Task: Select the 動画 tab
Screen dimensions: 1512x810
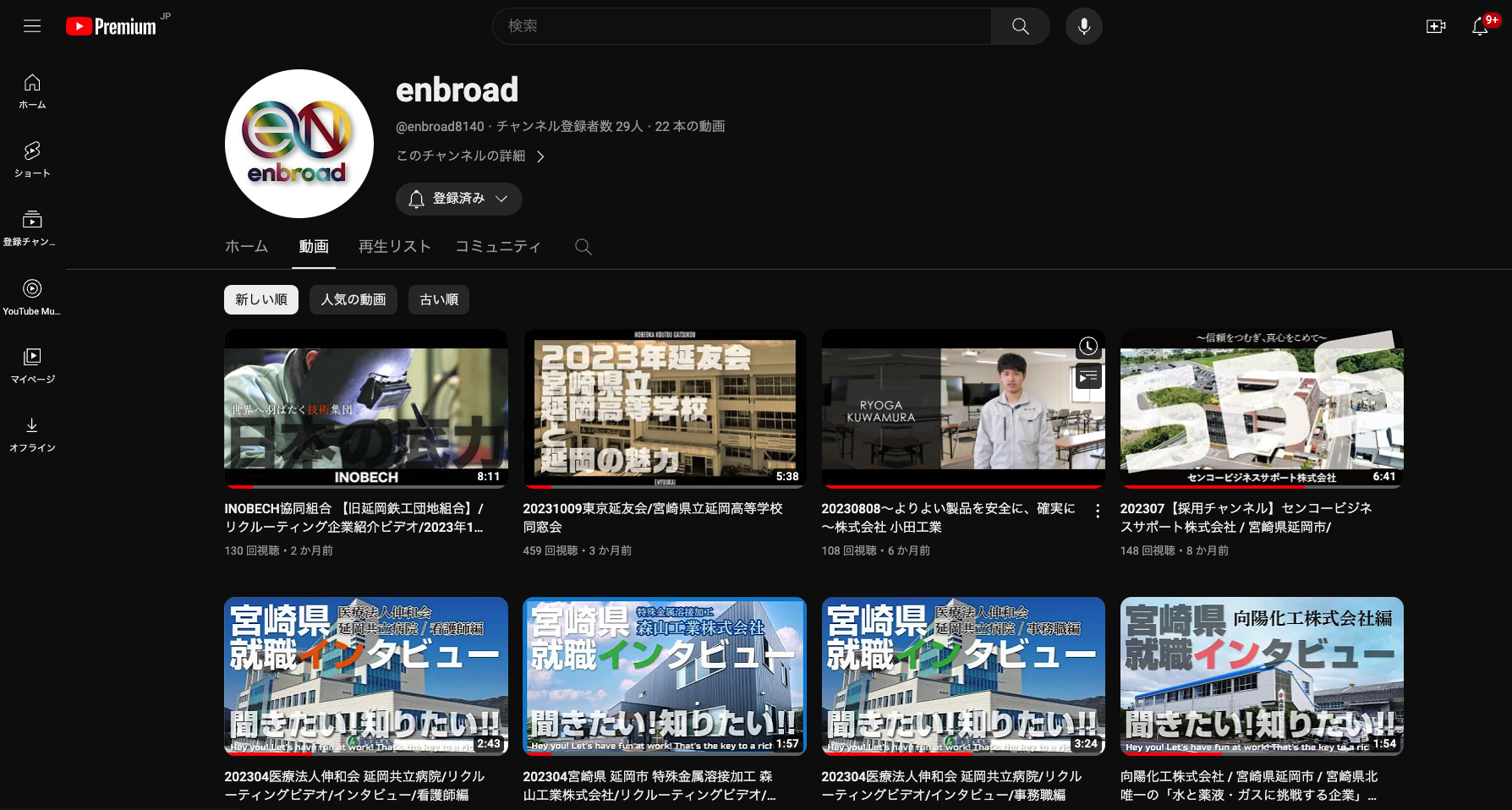Action: pyautogui.click(x=314, y=247)
